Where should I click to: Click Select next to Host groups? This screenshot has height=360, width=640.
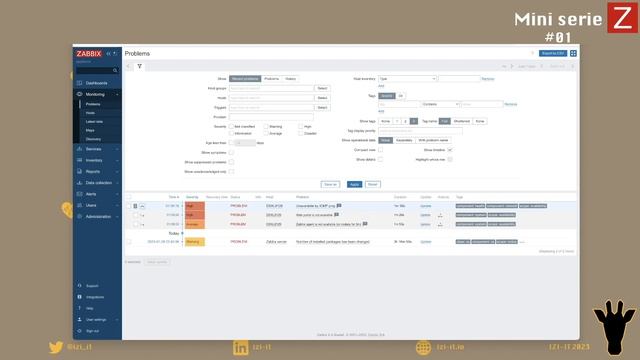pos(322,88)
